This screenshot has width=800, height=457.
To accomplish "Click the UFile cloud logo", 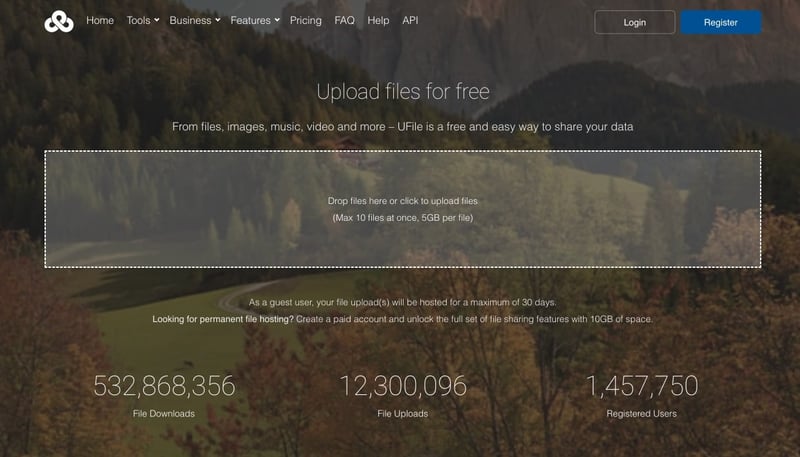I will click(59, 21).
